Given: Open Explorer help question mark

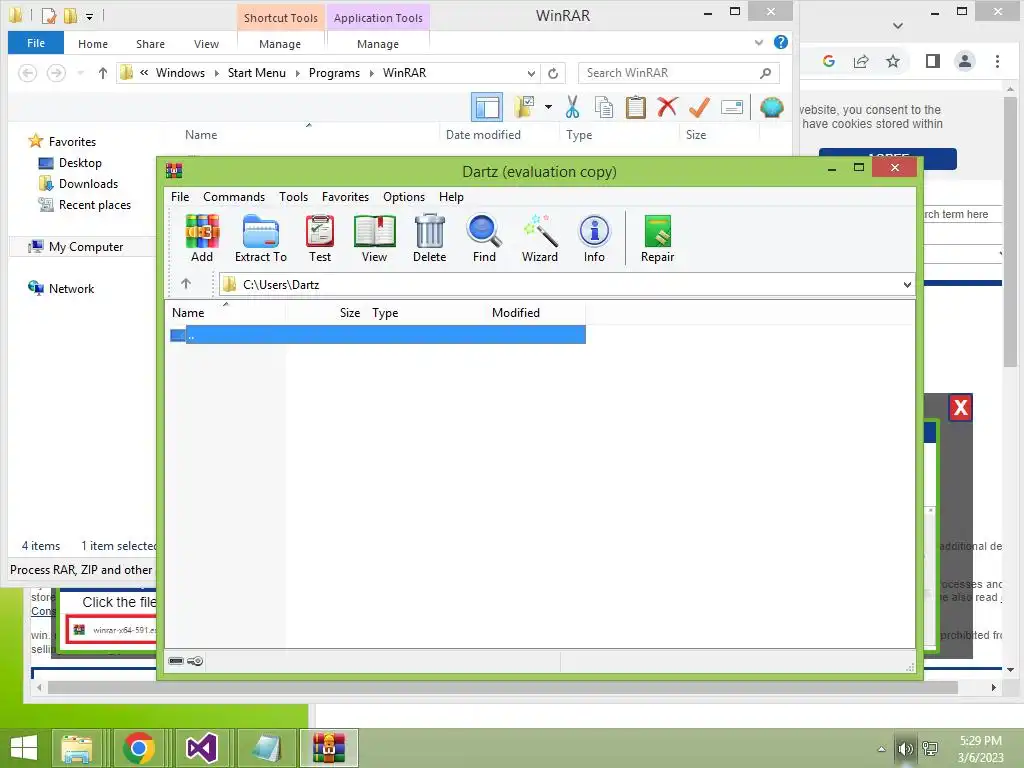Looking at the screenshot, I should coord(780,42).
